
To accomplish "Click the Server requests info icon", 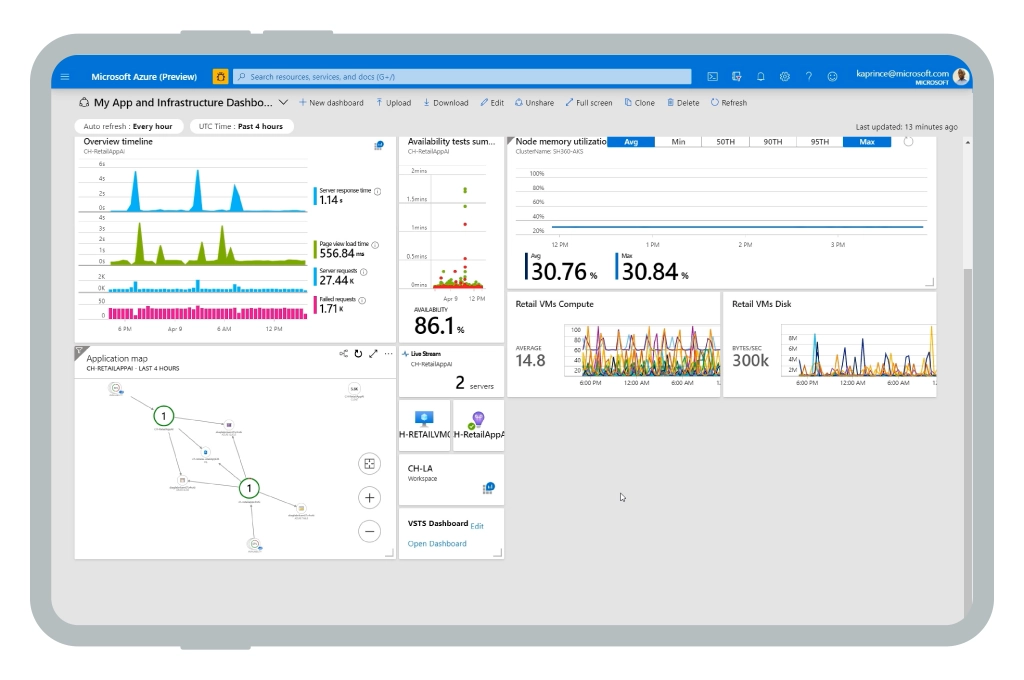I will coord(364,272).
